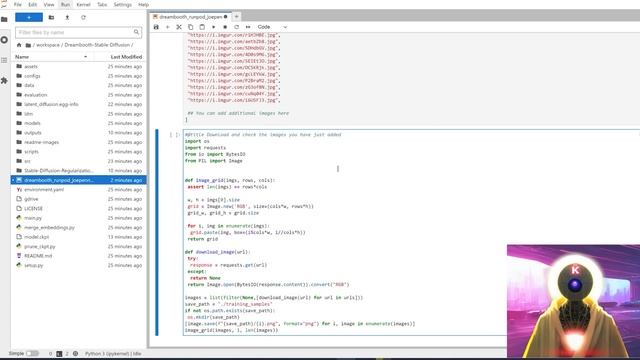Click the workspace breadcrumb link
The height and width of the screenshot is (360, 640).
click(48, 45)
